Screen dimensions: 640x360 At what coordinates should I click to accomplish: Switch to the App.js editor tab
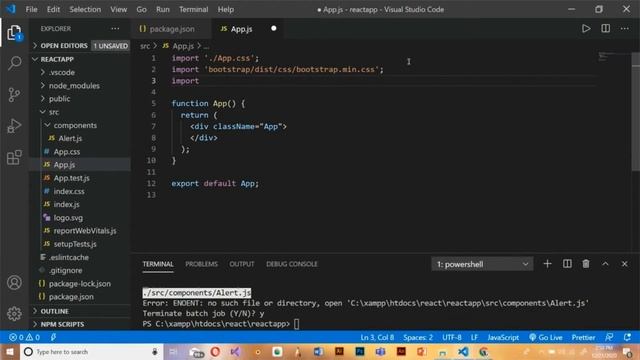tap(248, 29)
